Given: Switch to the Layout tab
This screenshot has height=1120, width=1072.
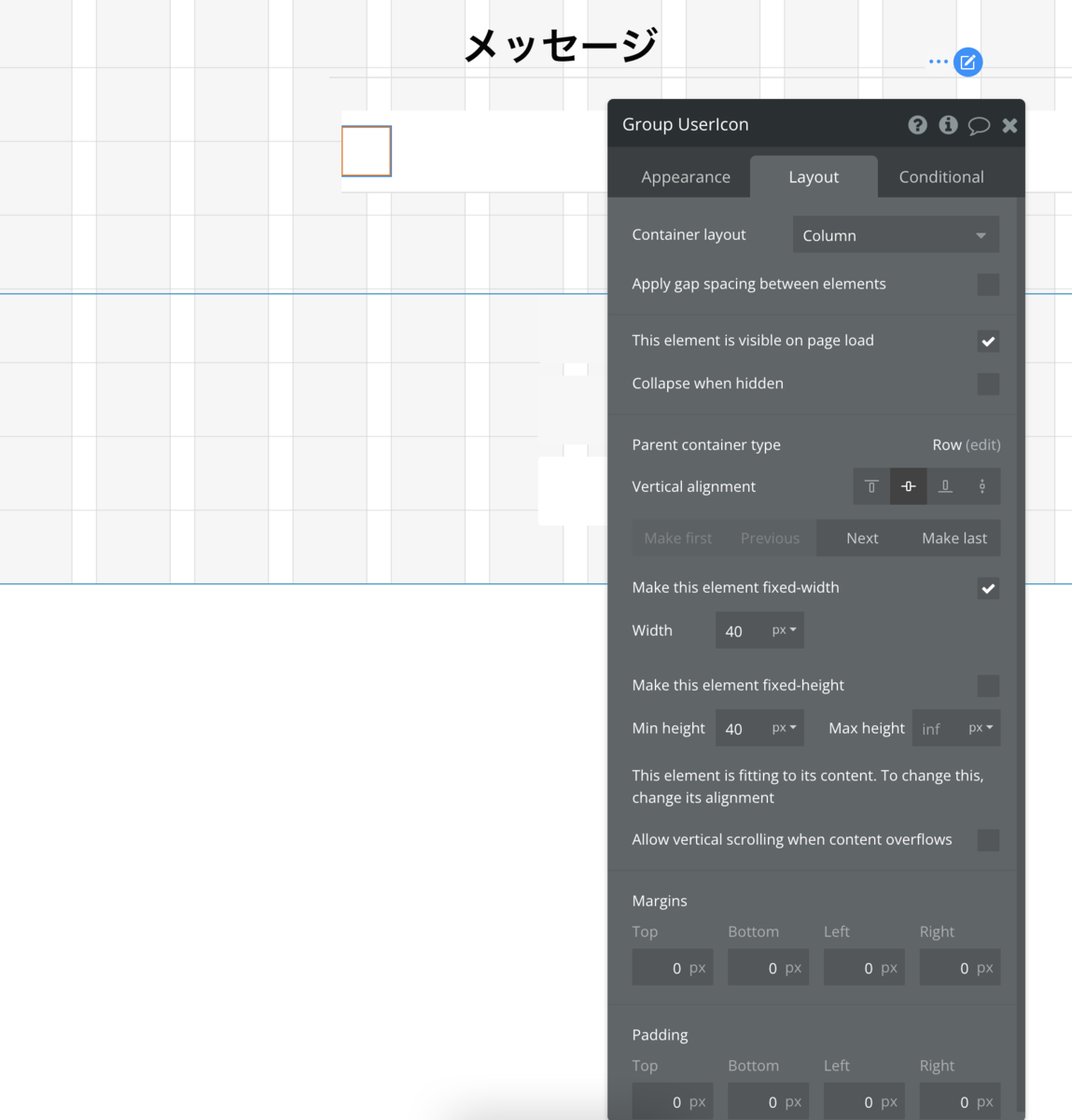Looking at the screenshot, I should pyautogui.click(x=814, y=177).
